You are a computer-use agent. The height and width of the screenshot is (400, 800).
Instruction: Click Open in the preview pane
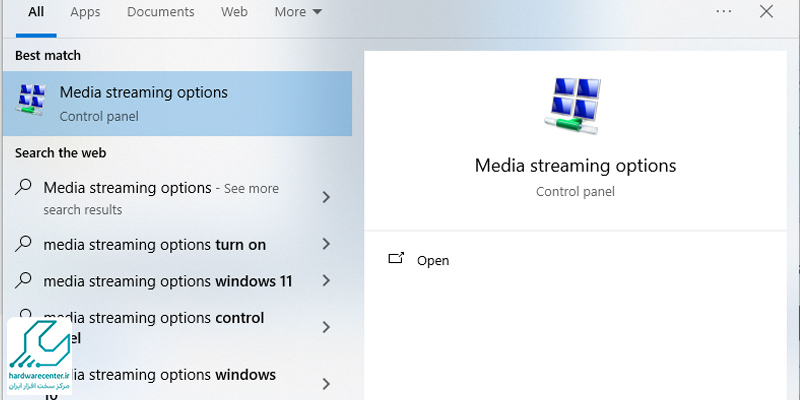coord(433,260)
